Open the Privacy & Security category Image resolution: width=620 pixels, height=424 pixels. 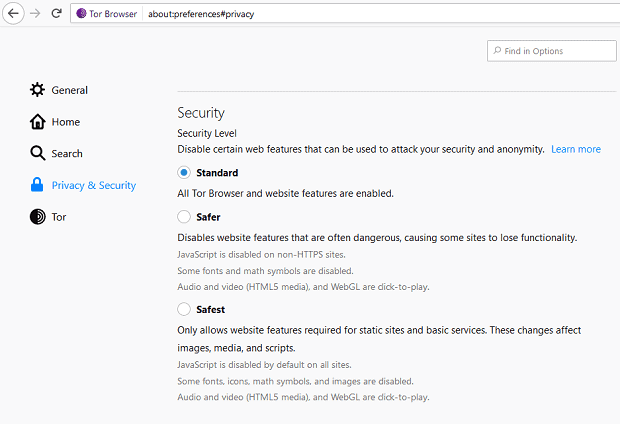click(83, 185)
